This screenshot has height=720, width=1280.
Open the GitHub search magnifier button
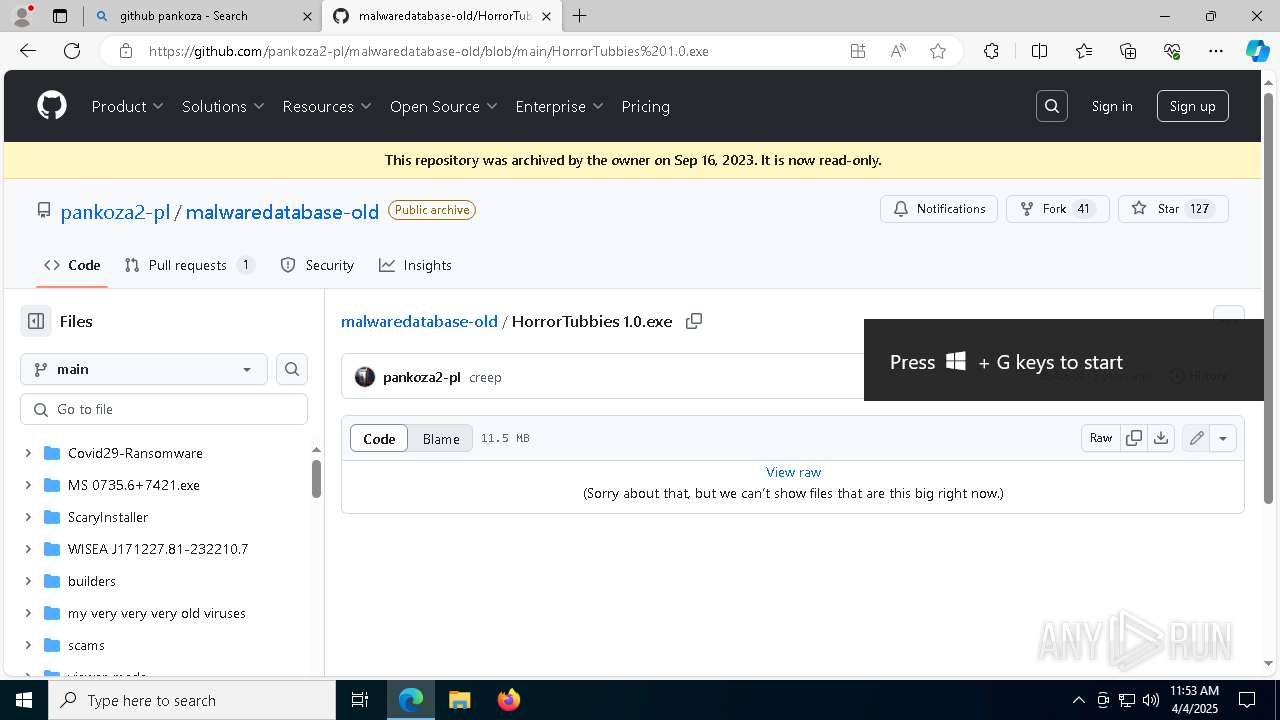1052,106
